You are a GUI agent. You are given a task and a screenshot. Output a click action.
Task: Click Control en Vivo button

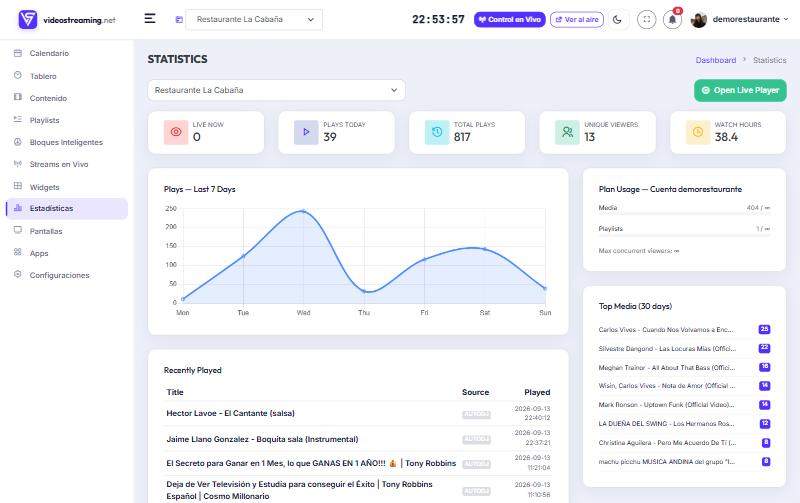[x=510, y=19]
